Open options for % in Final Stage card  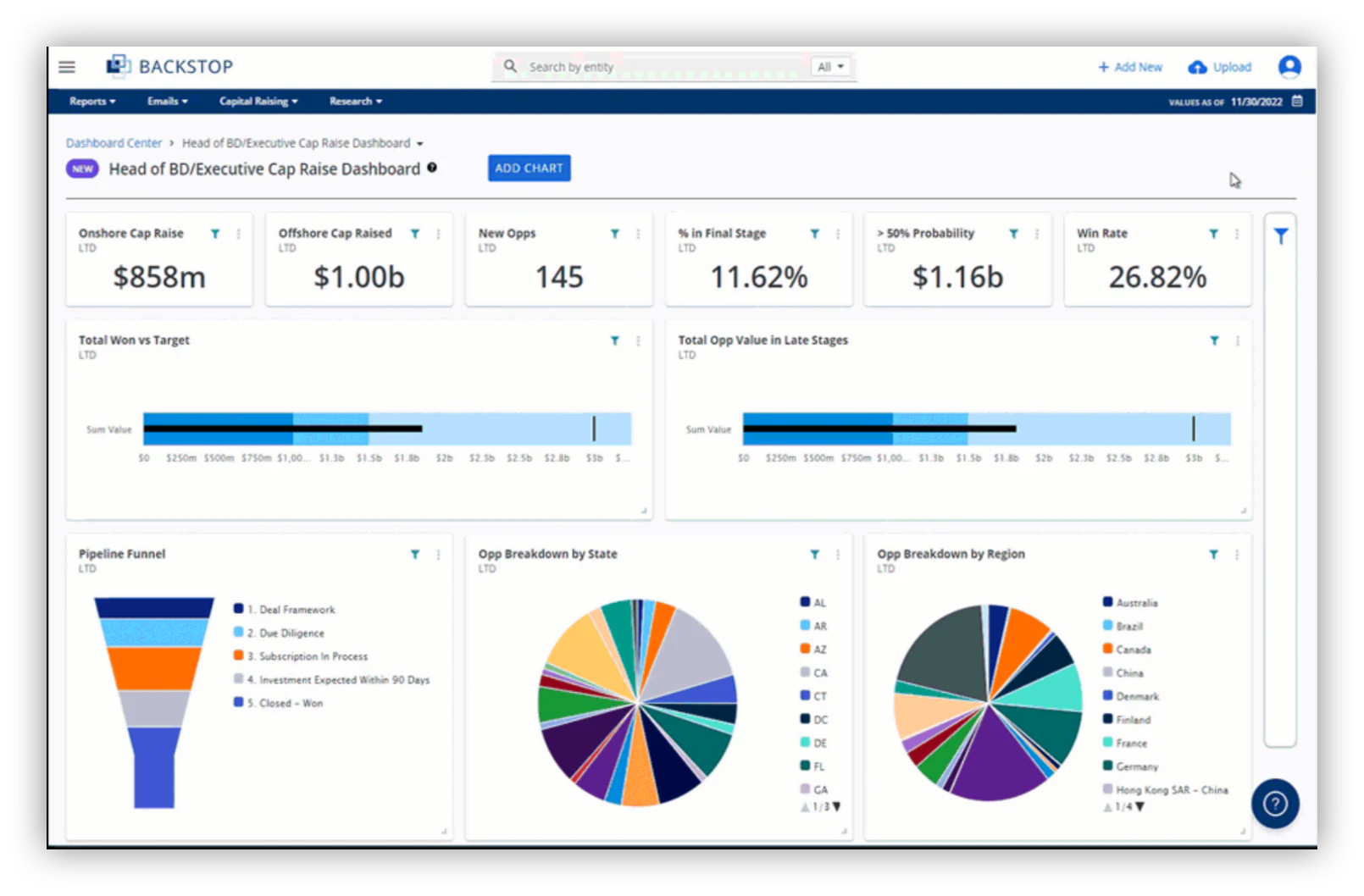click(838, 234)
